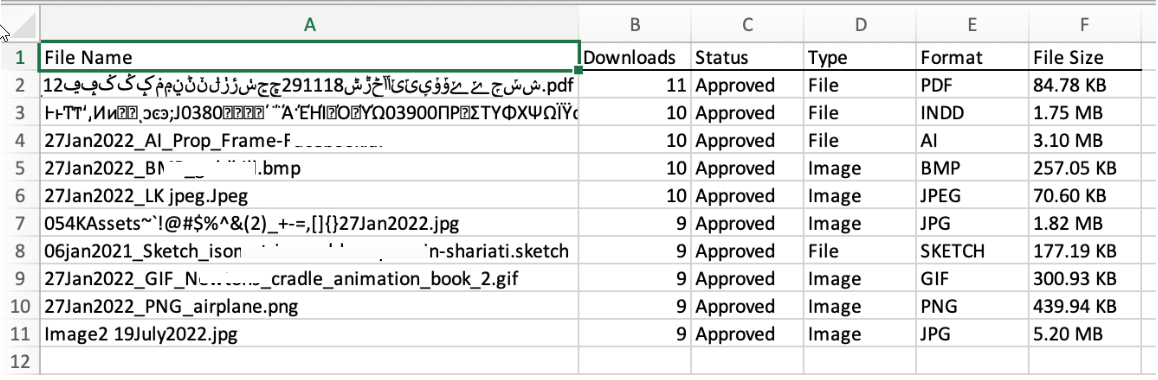Click the 84.78 KB file size cell

click(x=1084, y=85)
